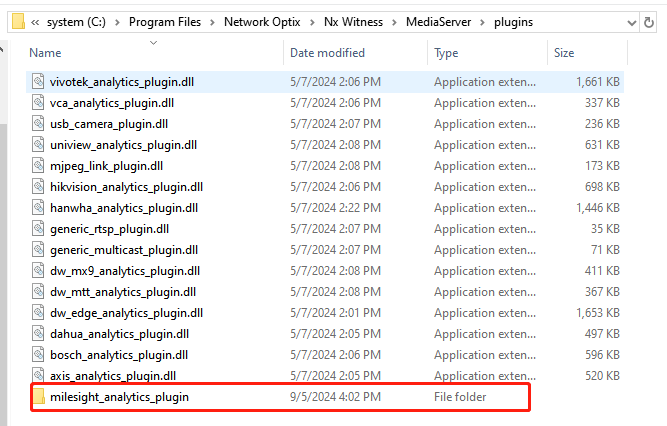Click the 9/5/2024 4:02 PM date
The image size is (667, 426).
tap(335, 397)
